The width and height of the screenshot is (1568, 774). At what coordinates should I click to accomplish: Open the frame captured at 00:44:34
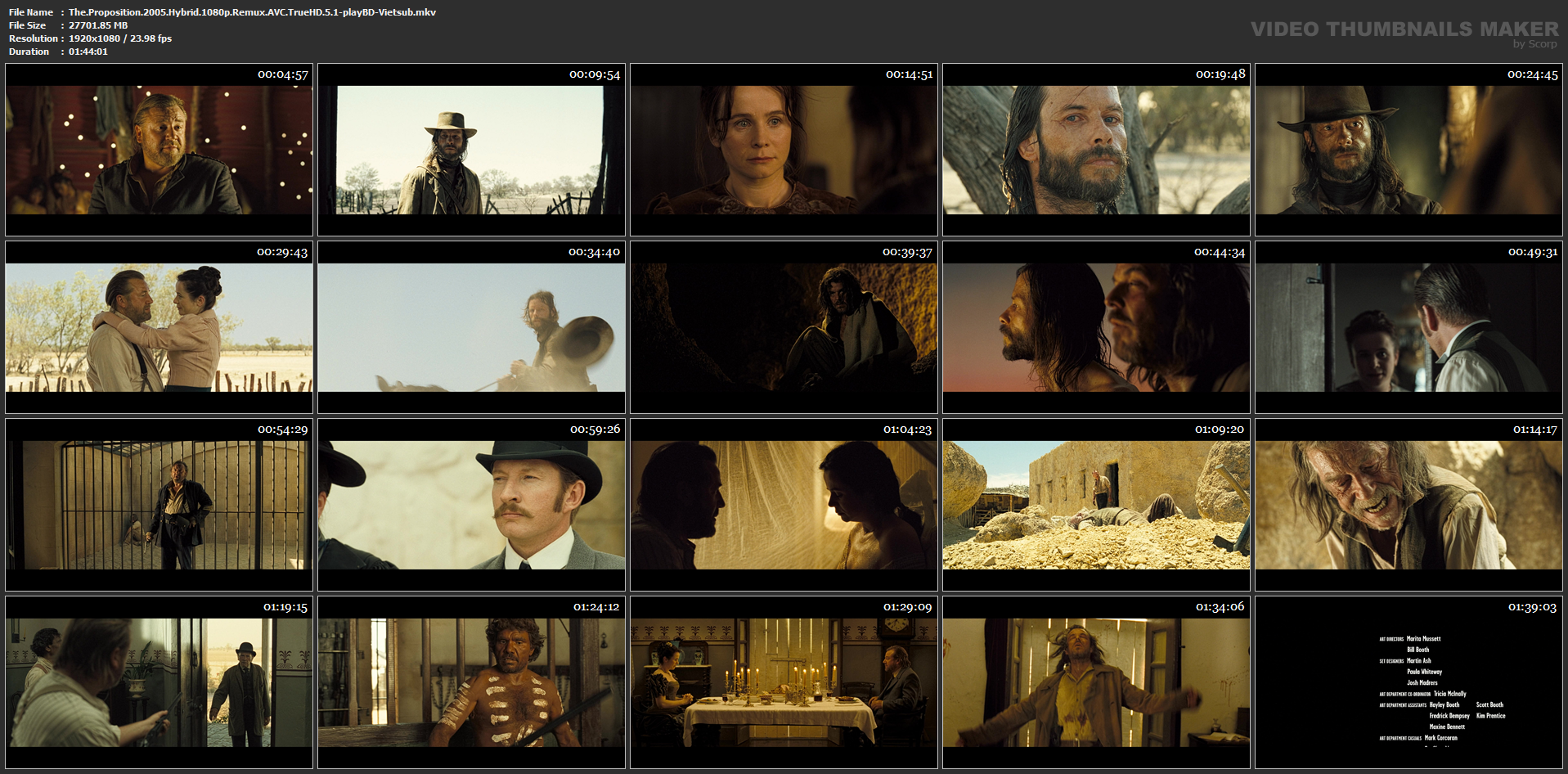(x=1096, y=327)
